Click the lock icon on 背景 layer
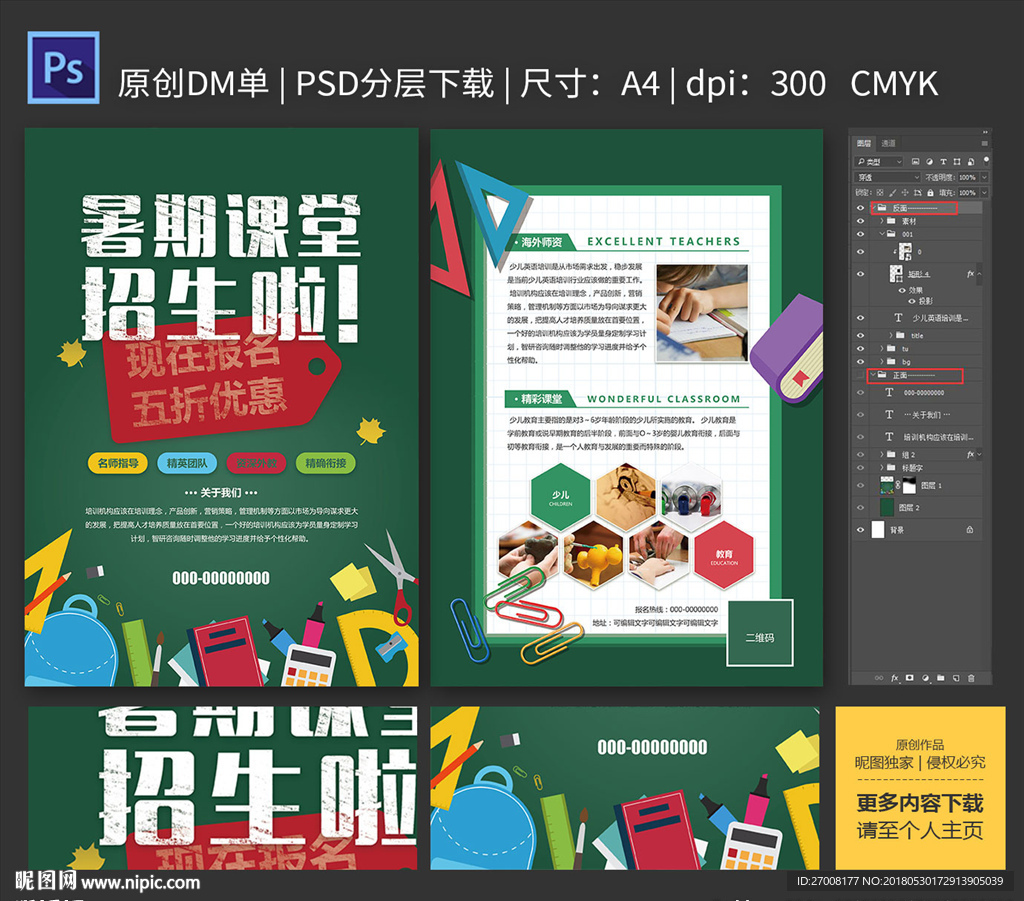This screenshot has width=1024, height=901. coord(970,530)
